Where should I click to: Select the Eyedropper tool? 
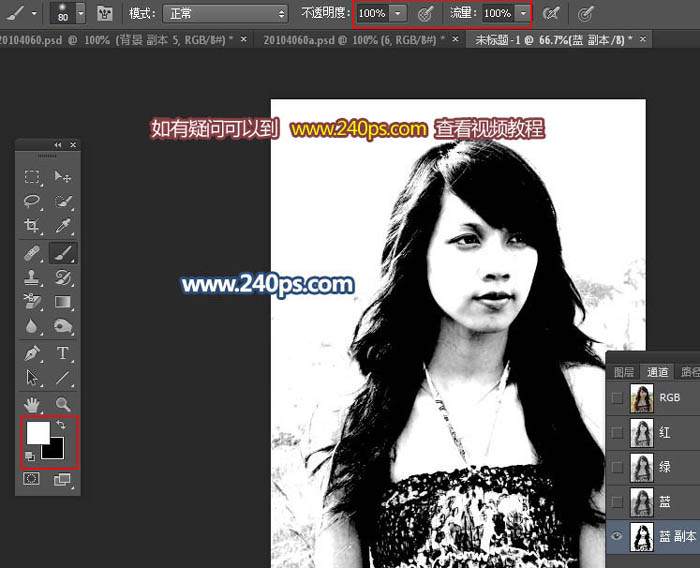pyautogui.click(x=62, y=227)
